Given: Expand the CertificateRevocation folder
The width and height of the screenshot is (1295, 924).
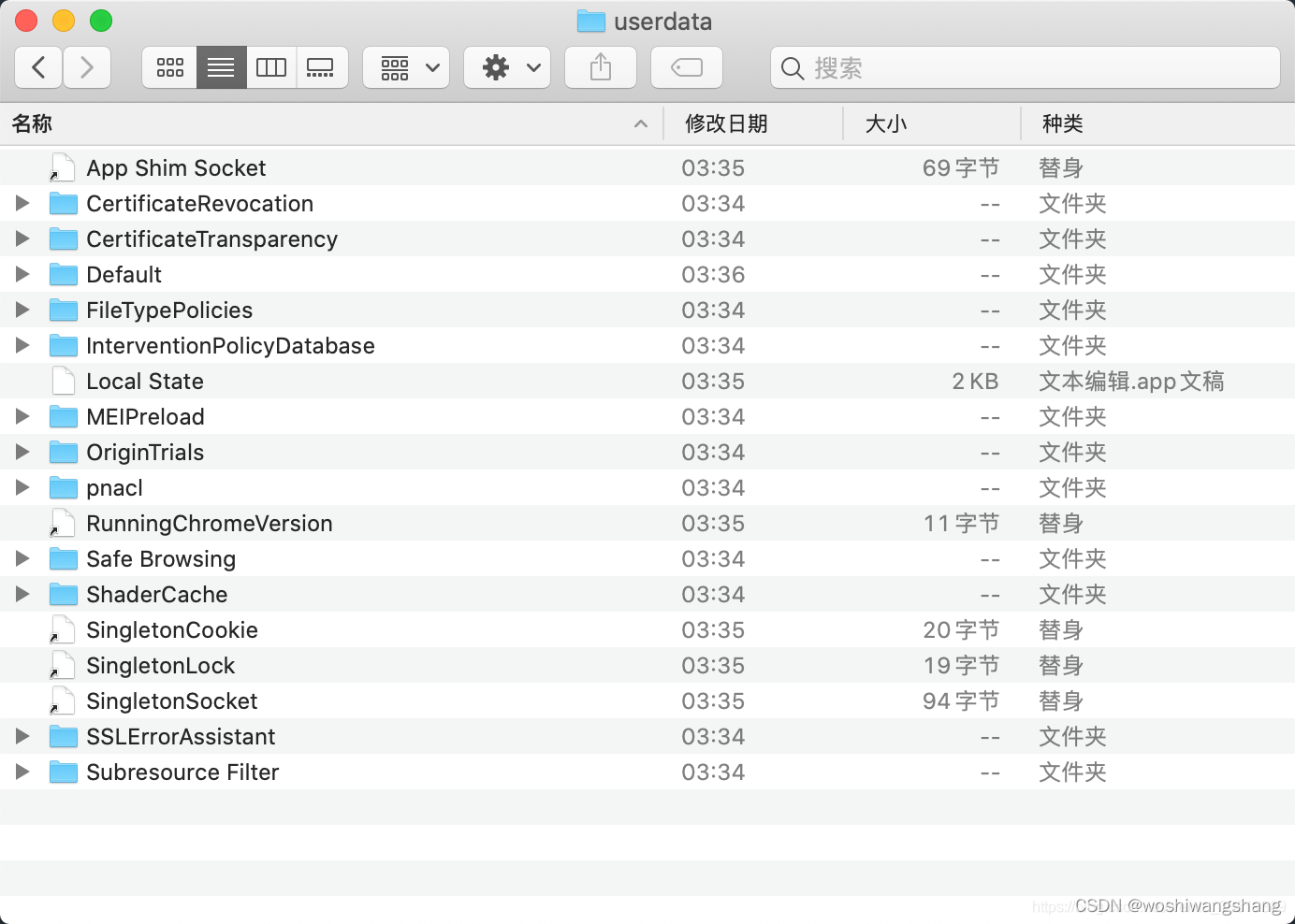Looking at the screenshot, I should [22, 203].
